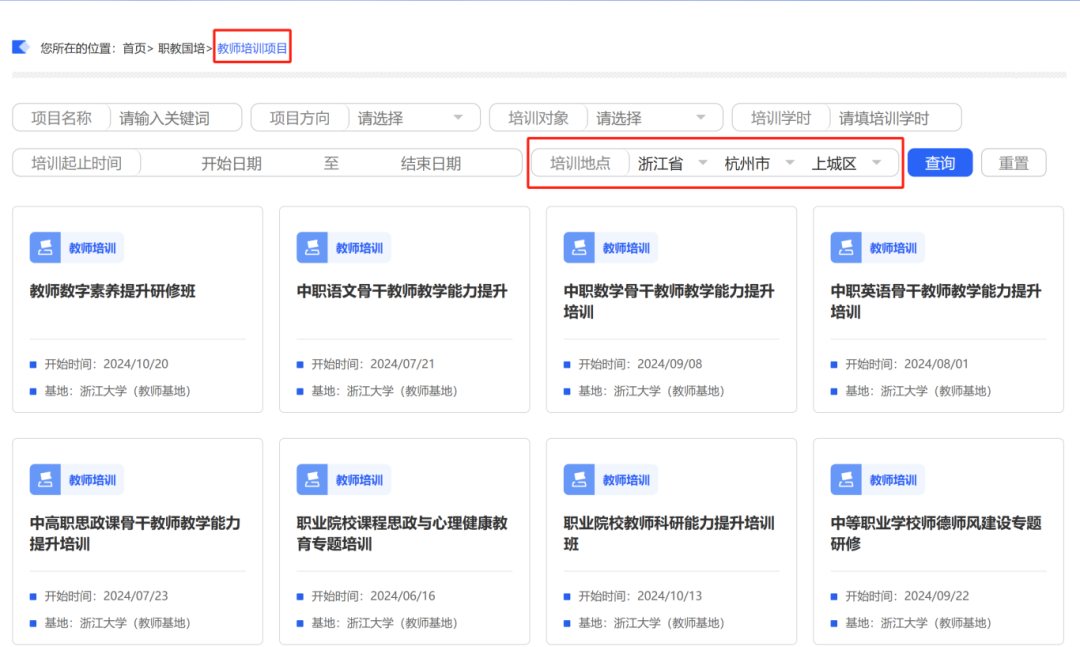Click the icon on 职业院校教师科研能力提升培训班 card
This screenshot has height=647, width=1080.
[579, 480]
